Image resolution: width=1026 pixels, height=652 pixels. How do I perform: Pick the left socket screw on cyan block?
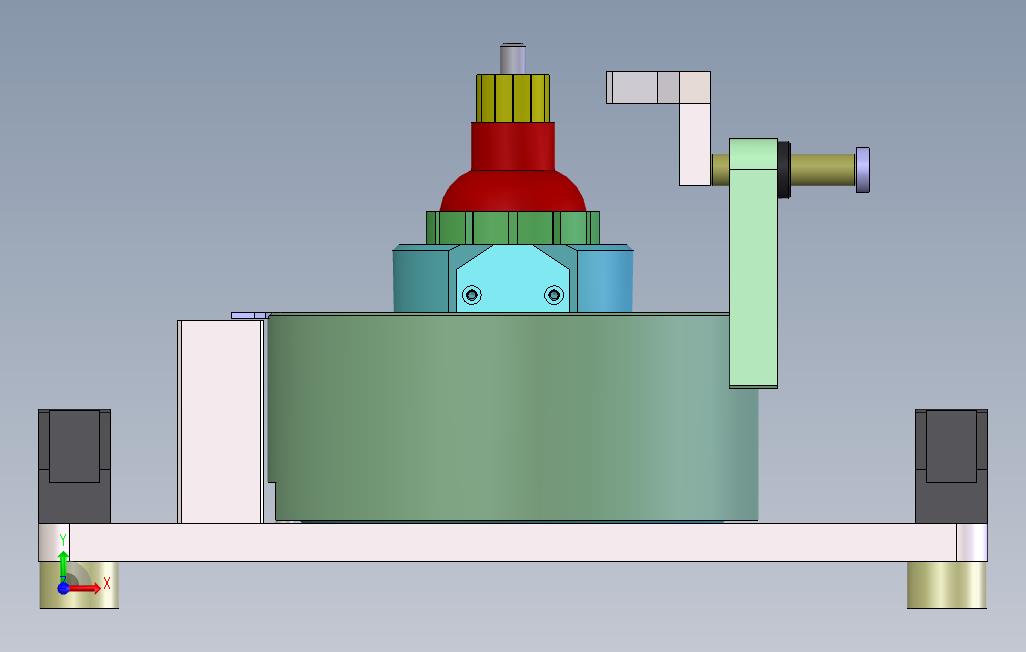pyautogui.click(x=472, y=295)
